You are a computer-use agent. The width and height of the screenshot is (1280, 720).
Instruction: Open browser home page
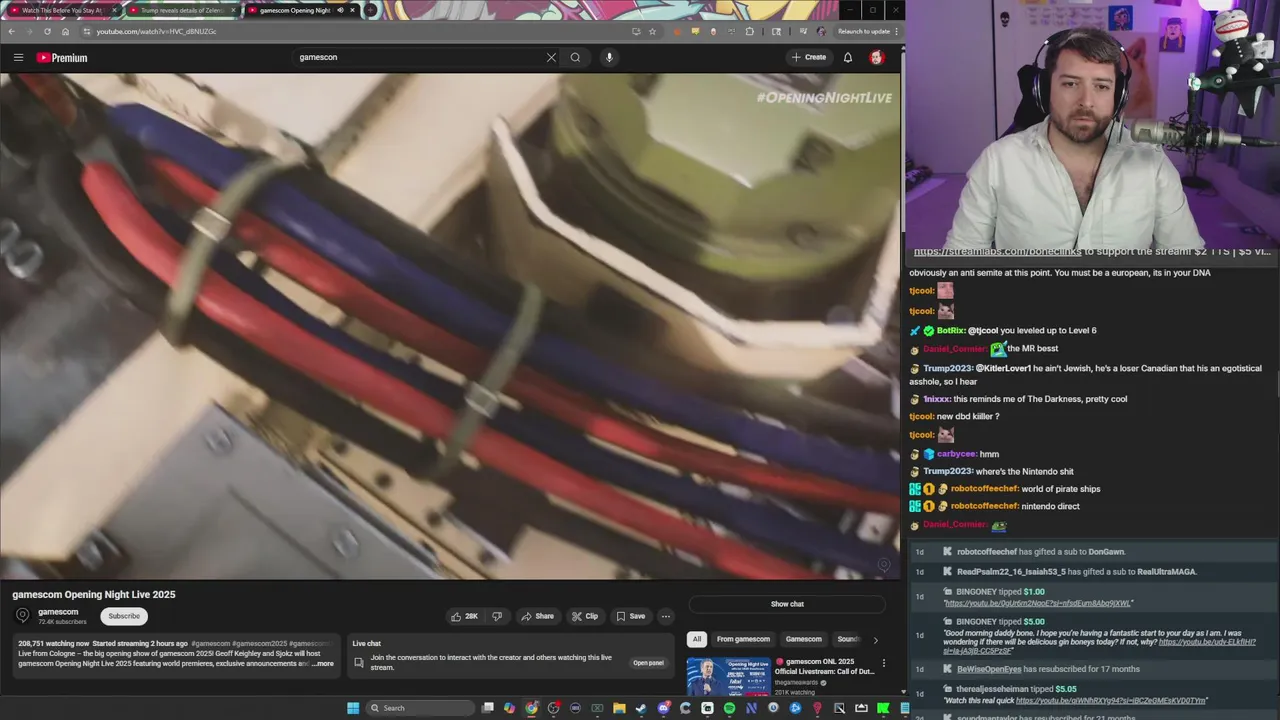[66, 31]
